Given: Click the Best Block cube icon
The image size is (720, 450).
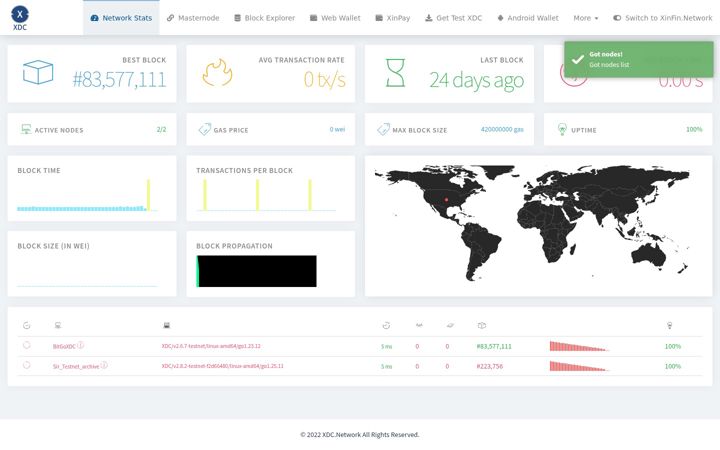Looking at the screenshot, I should 38,72.
